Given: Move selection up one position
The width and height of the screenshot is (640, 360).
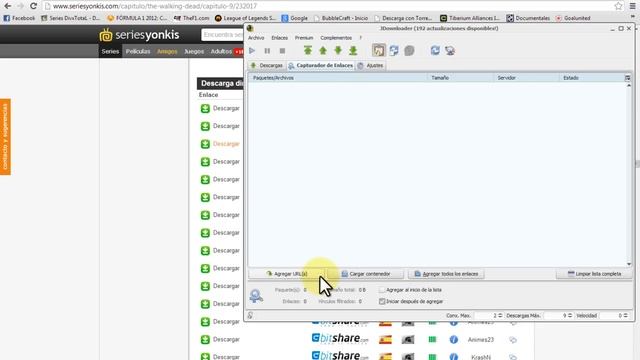Looking at the screenshot, I should (323, 50).
